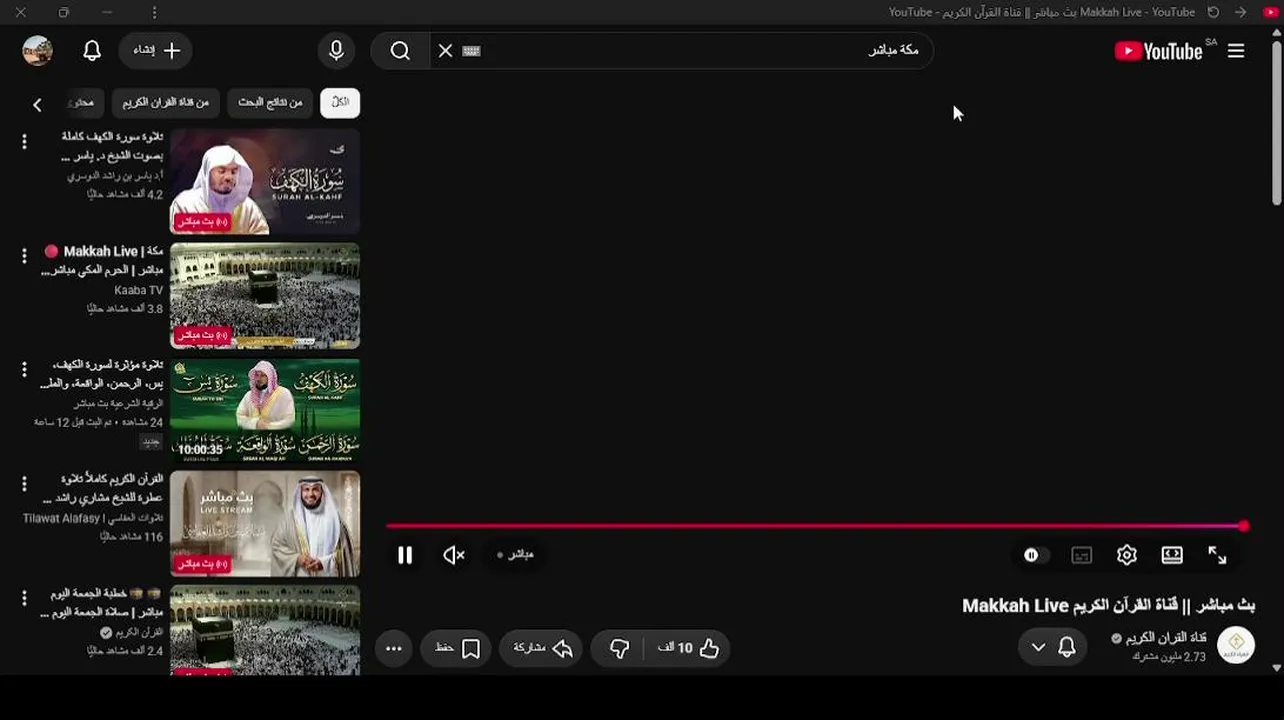Open the green 10:00:35 surah thumbnail
Screen dimensions: 1284x720
pyautogui.click(x=265, y=410)
